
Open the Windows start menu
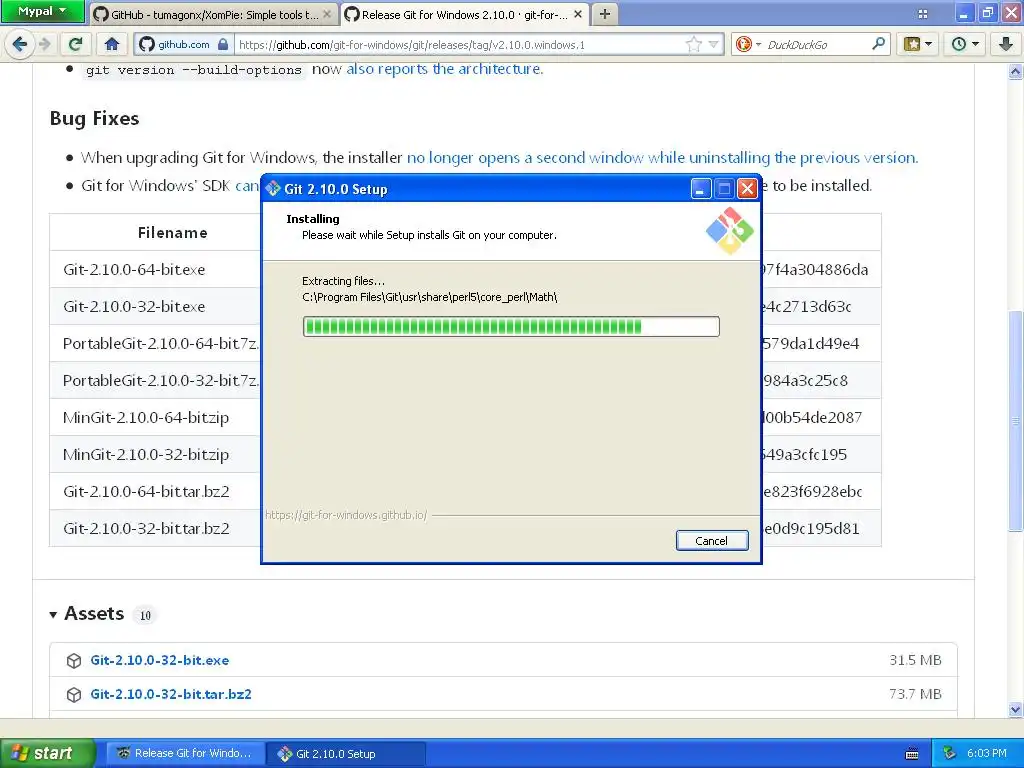pos(47,753)
